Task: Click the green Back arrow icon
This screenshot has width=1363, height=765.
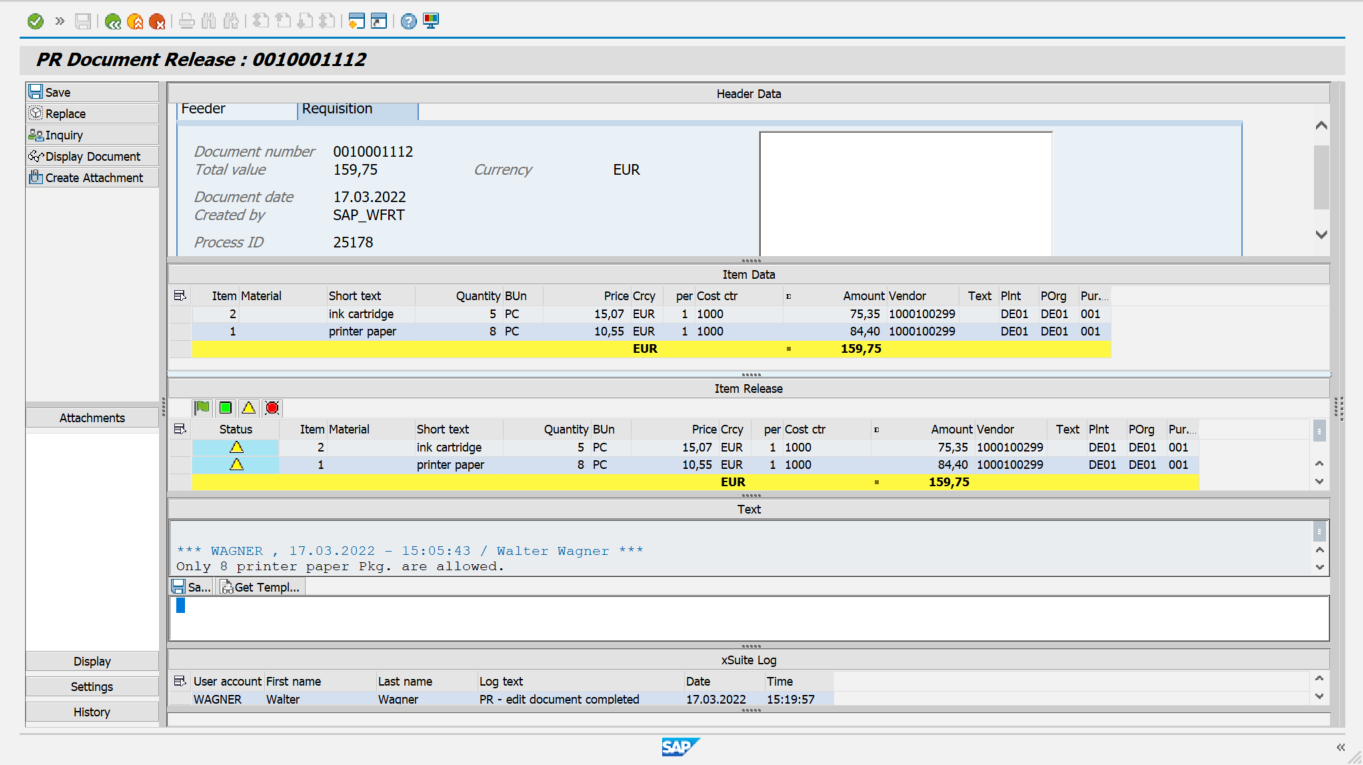Action: coord(113,21)
